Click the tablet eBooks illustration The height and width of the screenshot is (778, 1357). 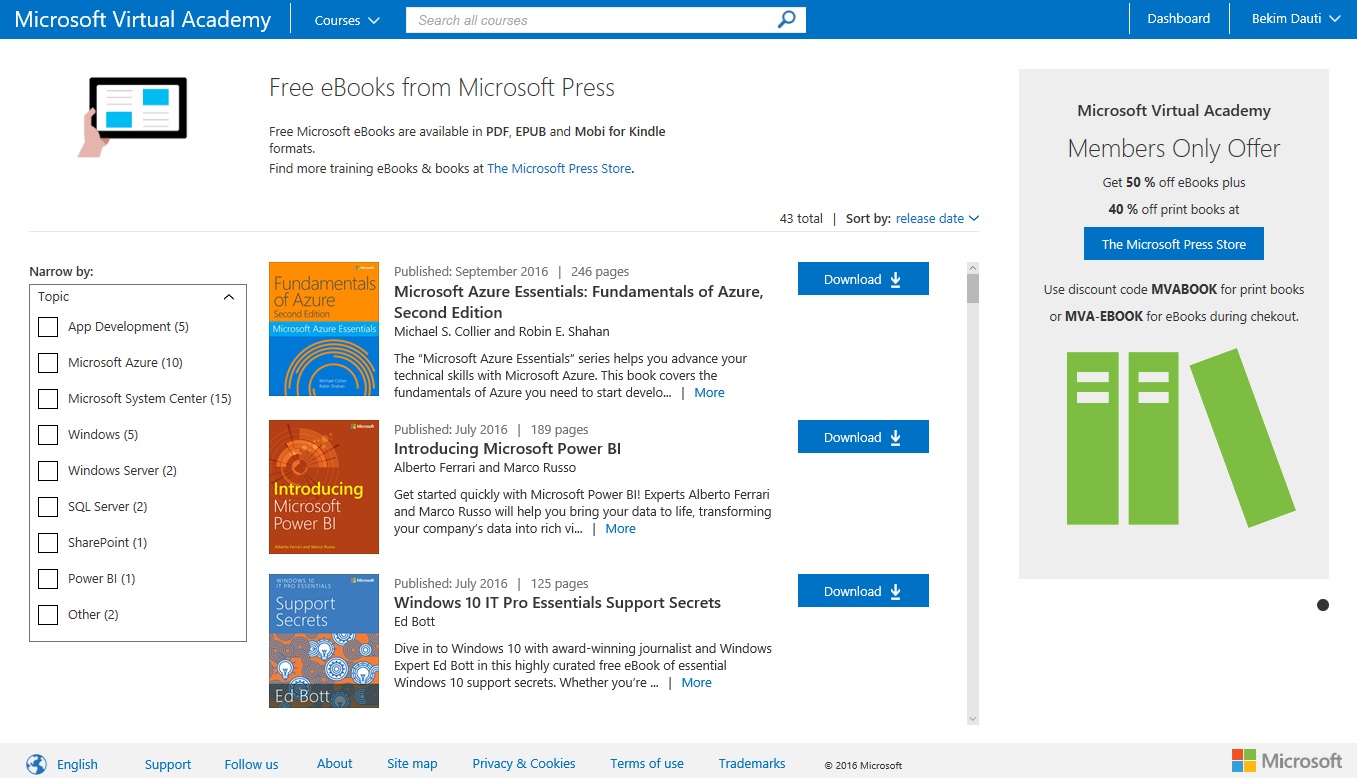click(x=133, y=116)
